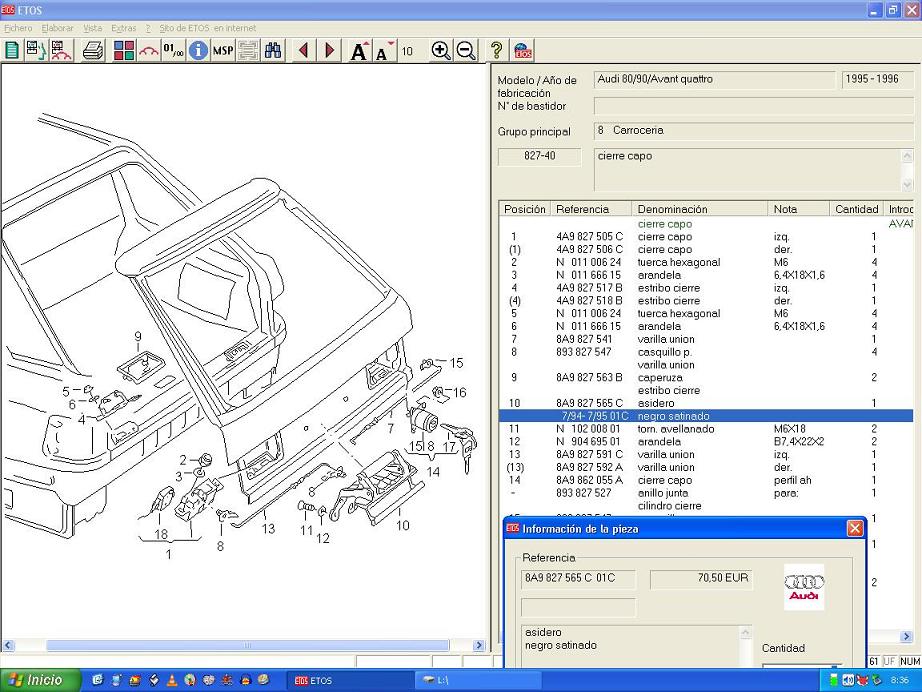922x692 pixels.
Task: Switch to the L:\ taskbar window
Action: coord(477,680)
